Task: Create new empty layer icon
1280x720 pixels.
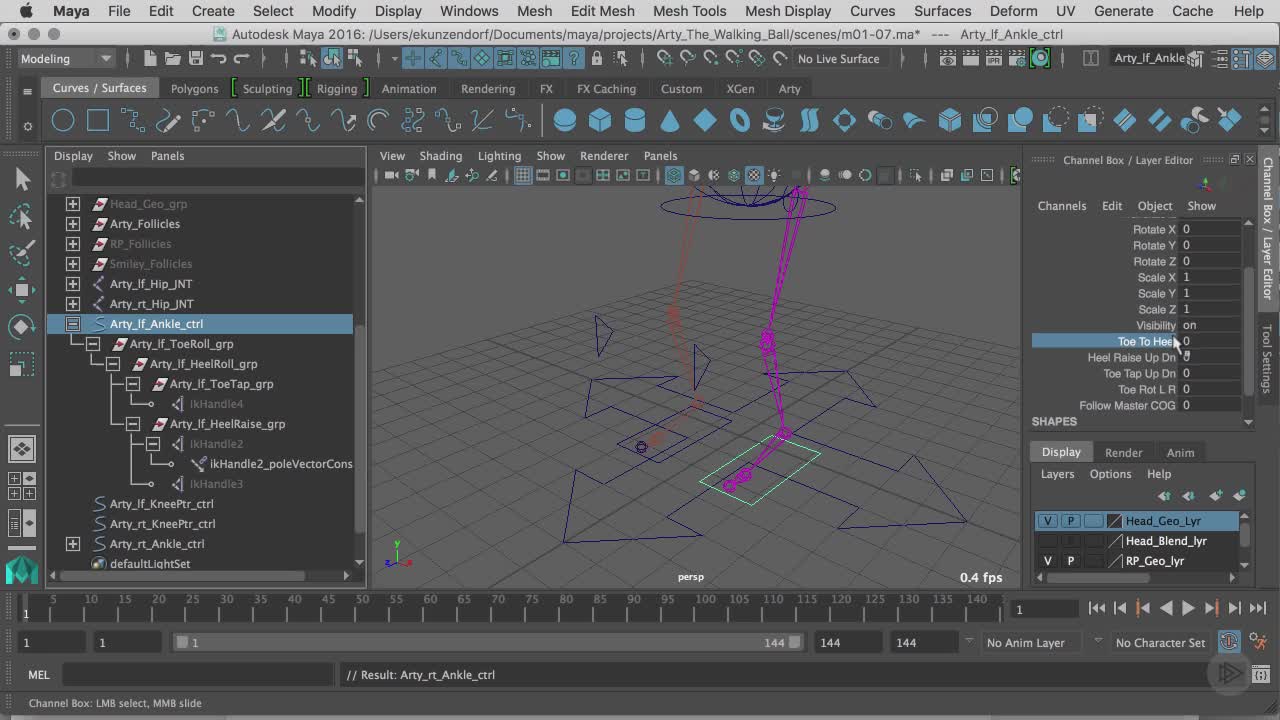Action: (x=1216, y=495)
